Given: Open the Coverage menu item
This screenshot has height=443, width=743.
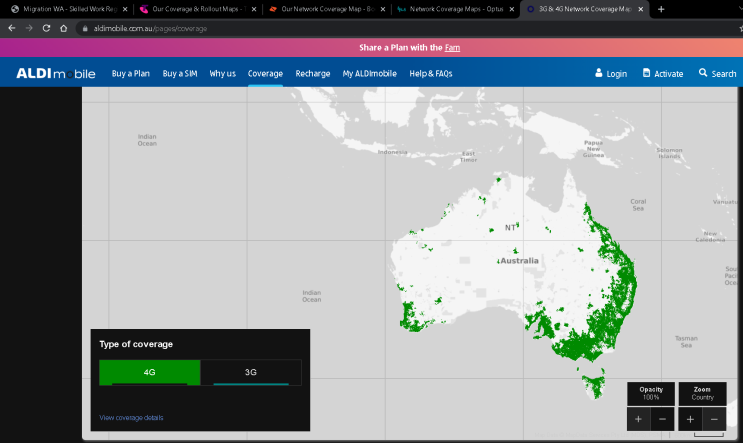Looking at the screenshot, I should (265, 73).
